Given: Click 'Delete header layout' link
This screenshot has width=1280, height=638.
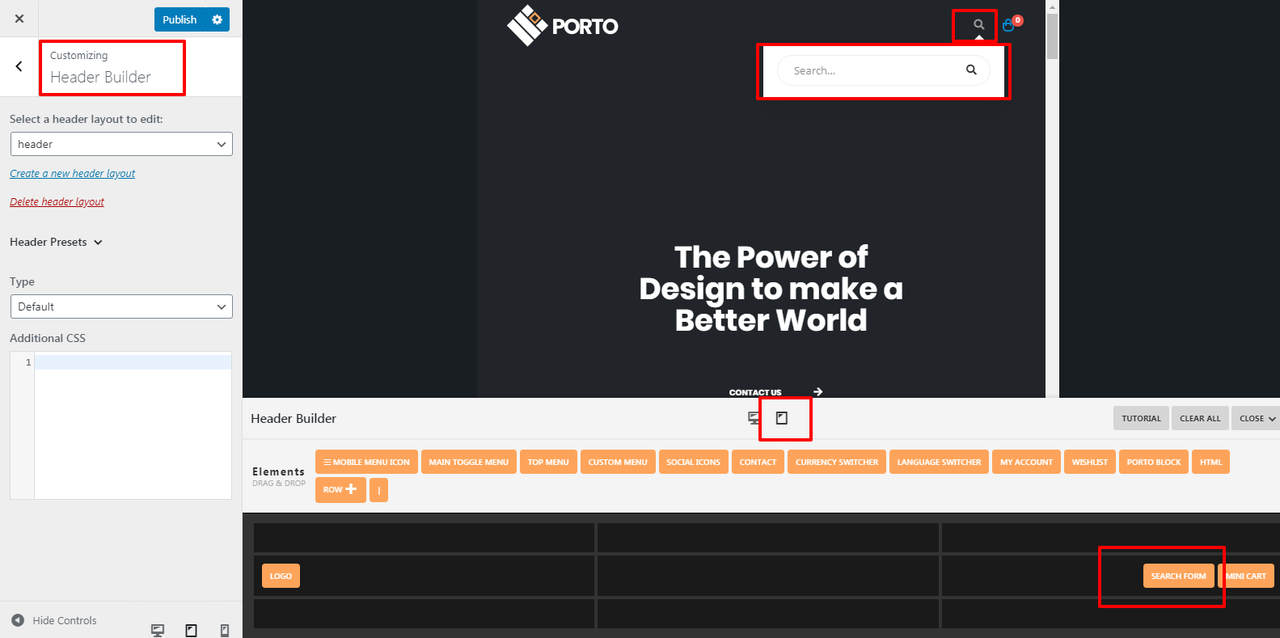Looking at the screenshot, I should [57, 202].
